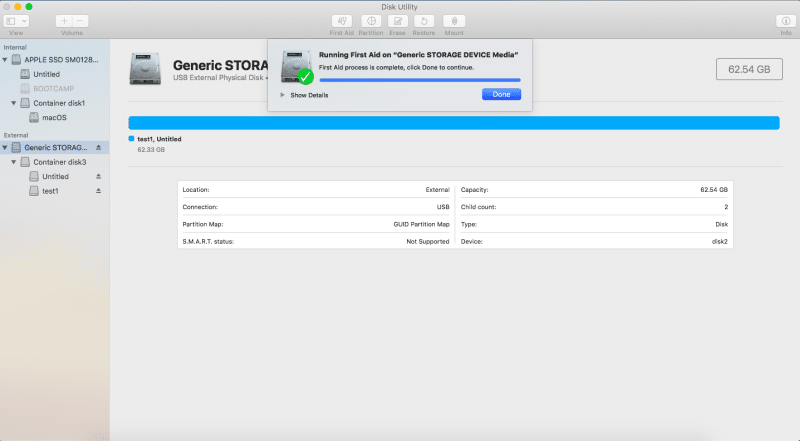The image size is (800, 441).
Task: Select internal Untitled volume
Action: [55, 74]
